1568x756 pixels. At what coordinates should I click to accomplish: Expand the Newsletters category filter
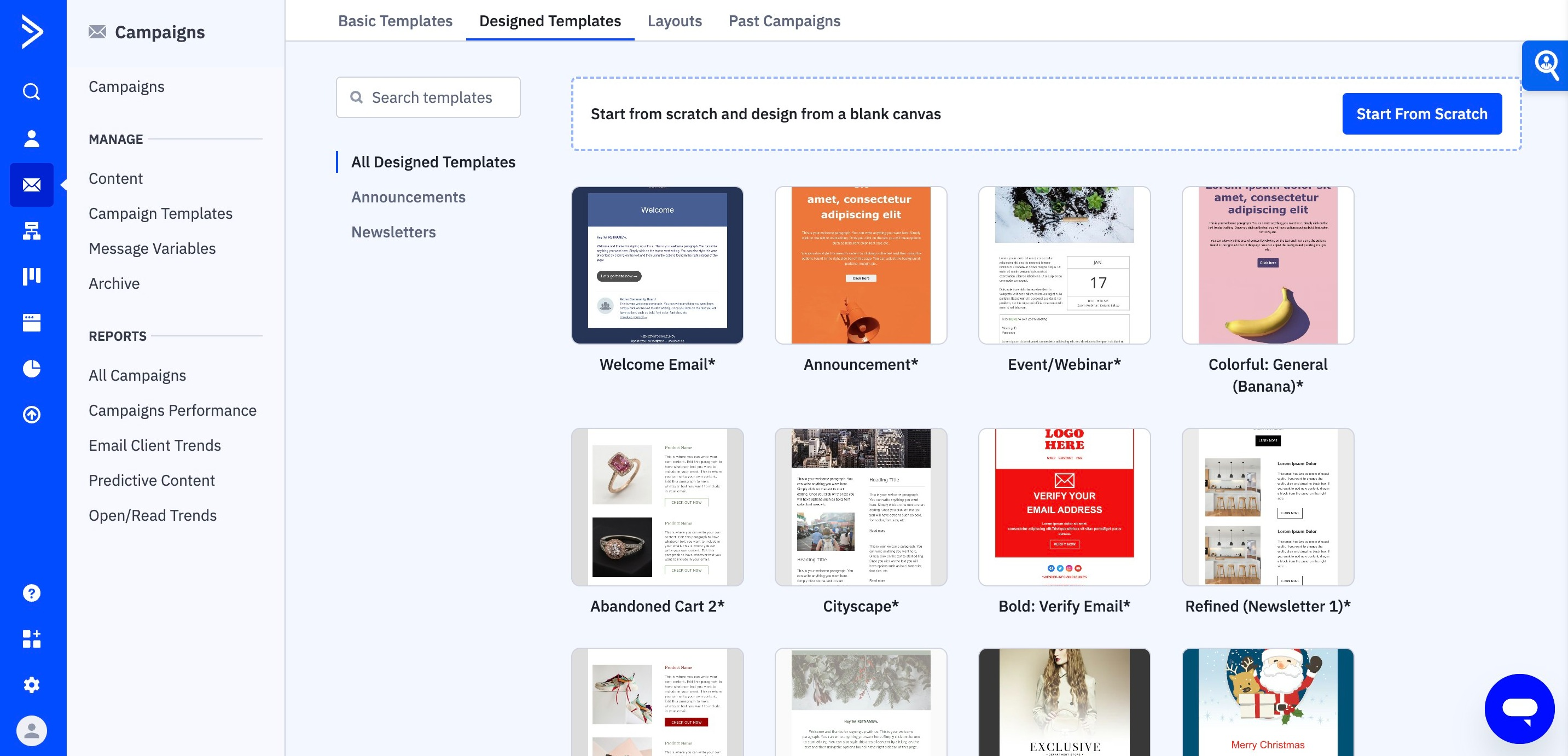pyautogui.click(x=393, y=231)
